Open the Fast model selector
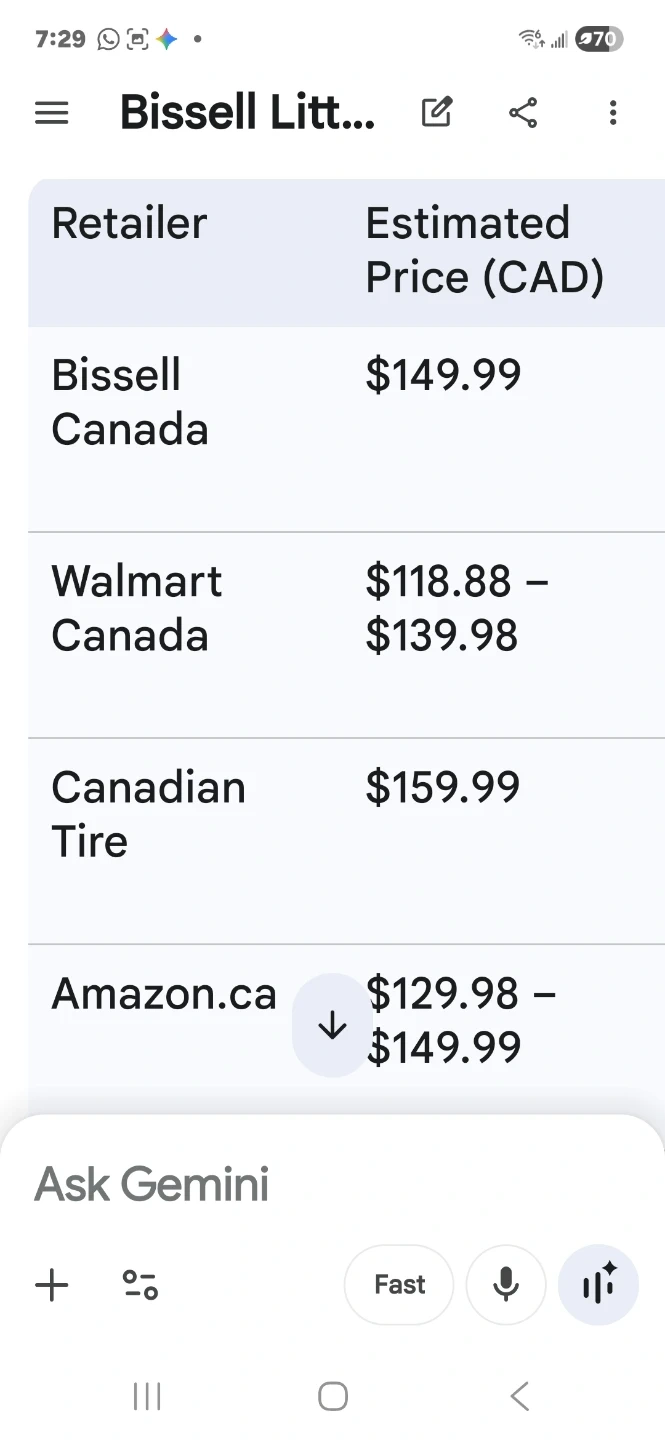The height and width of the screenshot is (1440, 665). point(399,1285)
